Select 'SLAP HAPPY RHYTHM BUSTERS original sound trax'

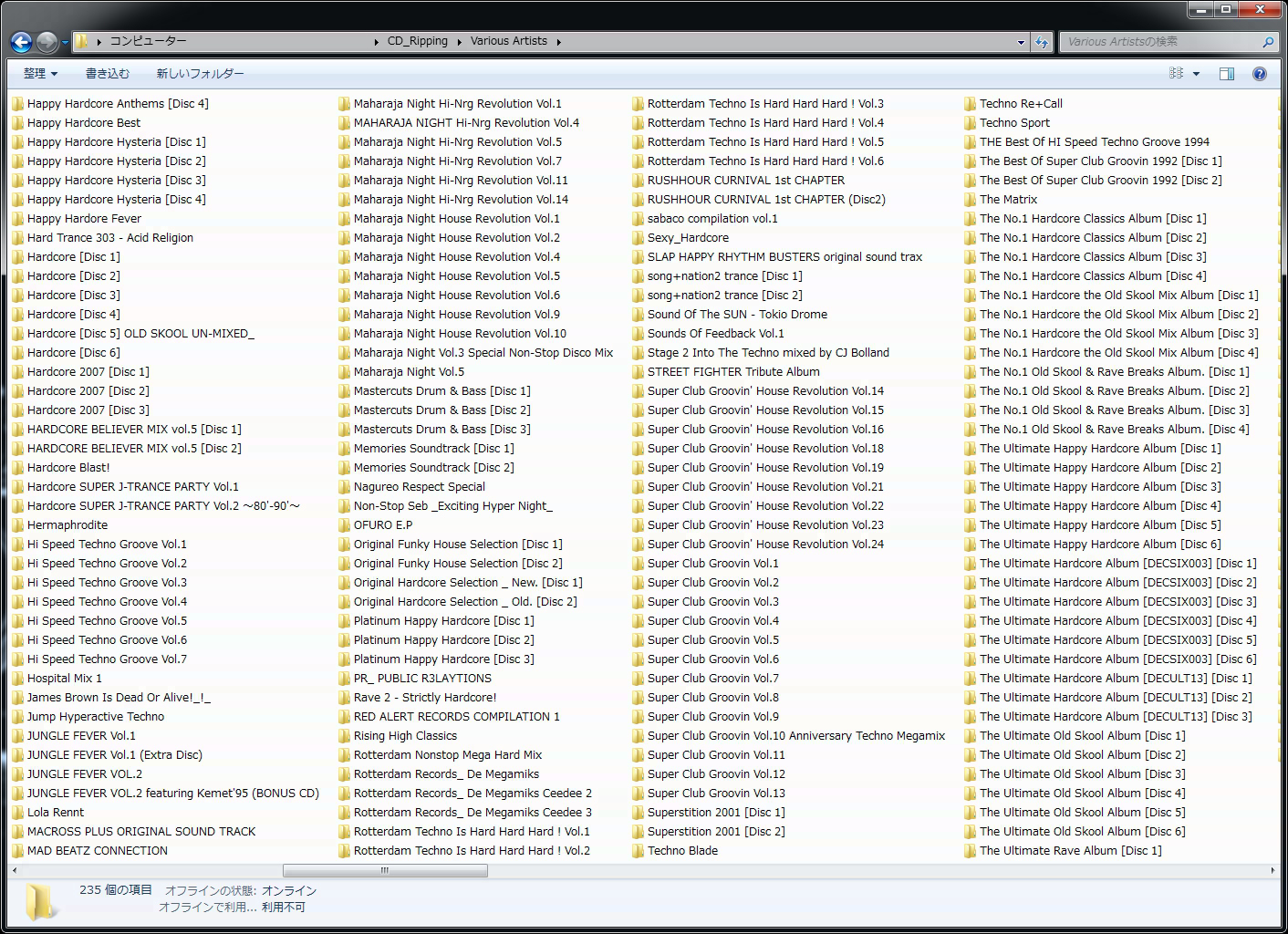(x=784, y=257)
